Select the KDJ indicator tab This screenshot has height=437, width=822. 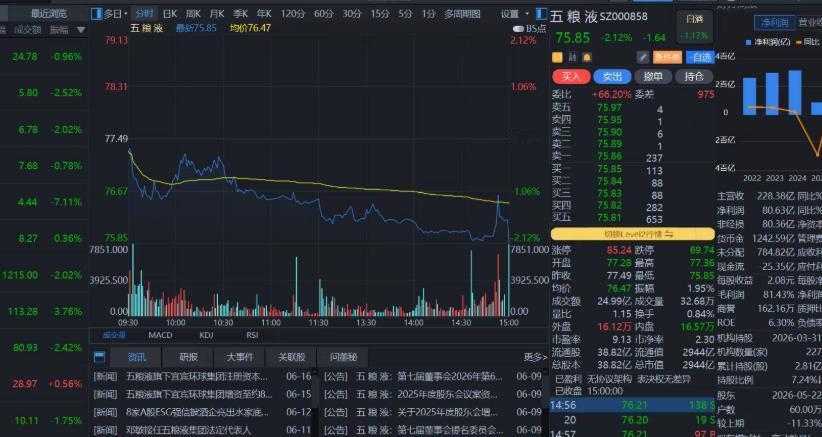(207, 335)
